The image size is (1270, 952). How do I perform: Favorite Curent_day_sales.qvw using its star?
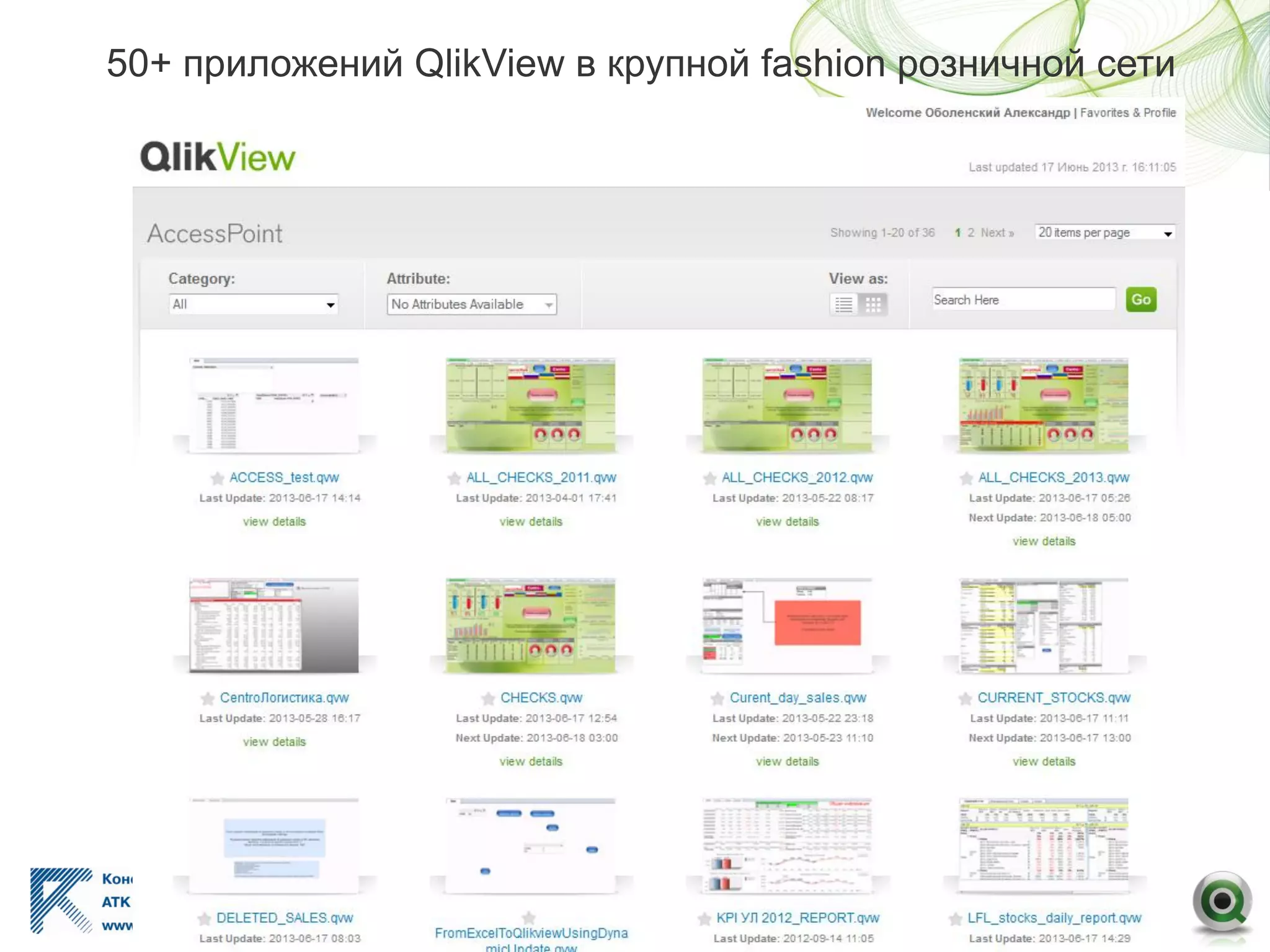tap(717, 699)
